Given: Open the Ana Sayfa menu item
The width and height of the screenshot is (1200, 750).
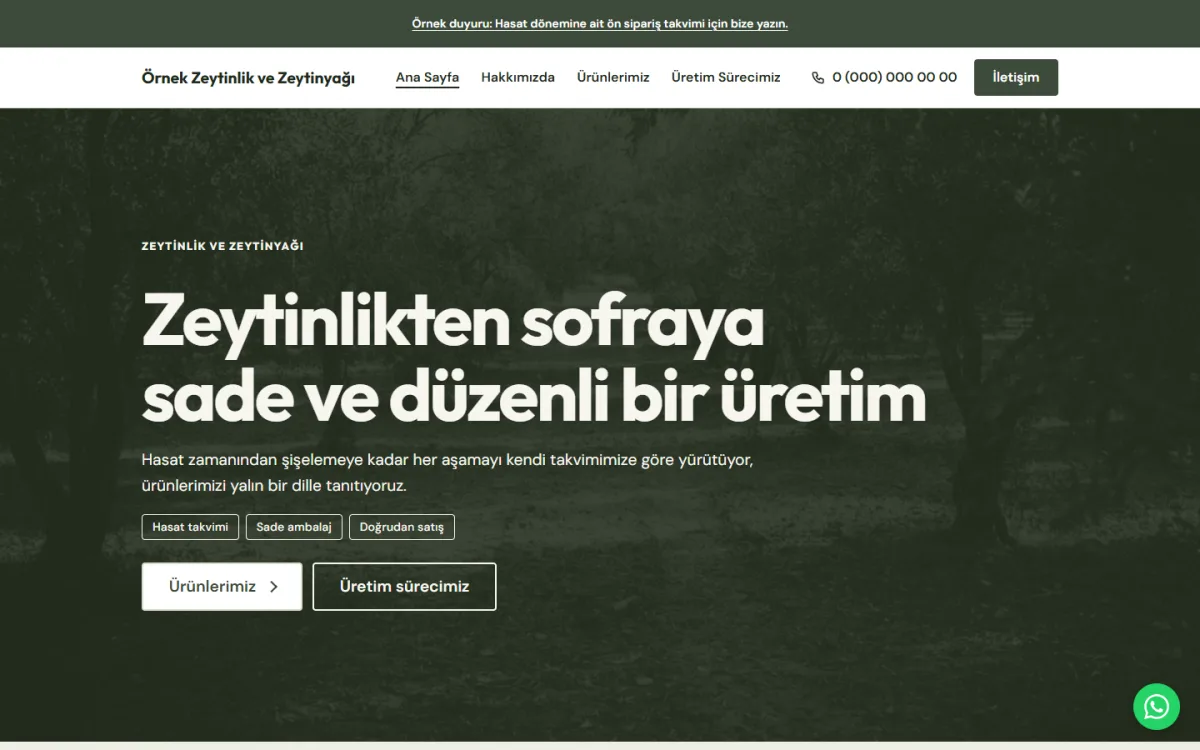Looking at the screenshot, I should pos(427,77).
